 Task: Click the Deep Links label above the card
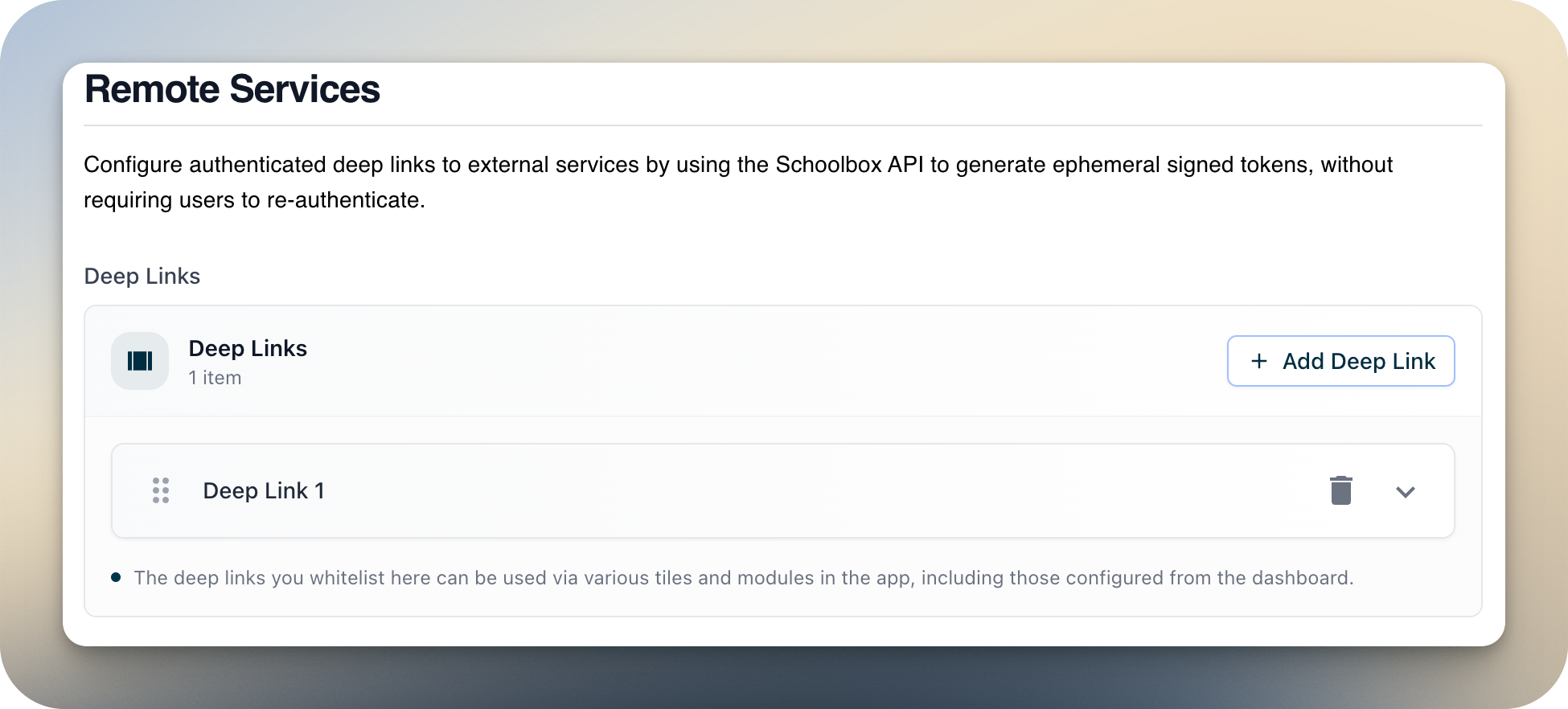[x=142, y=276]
